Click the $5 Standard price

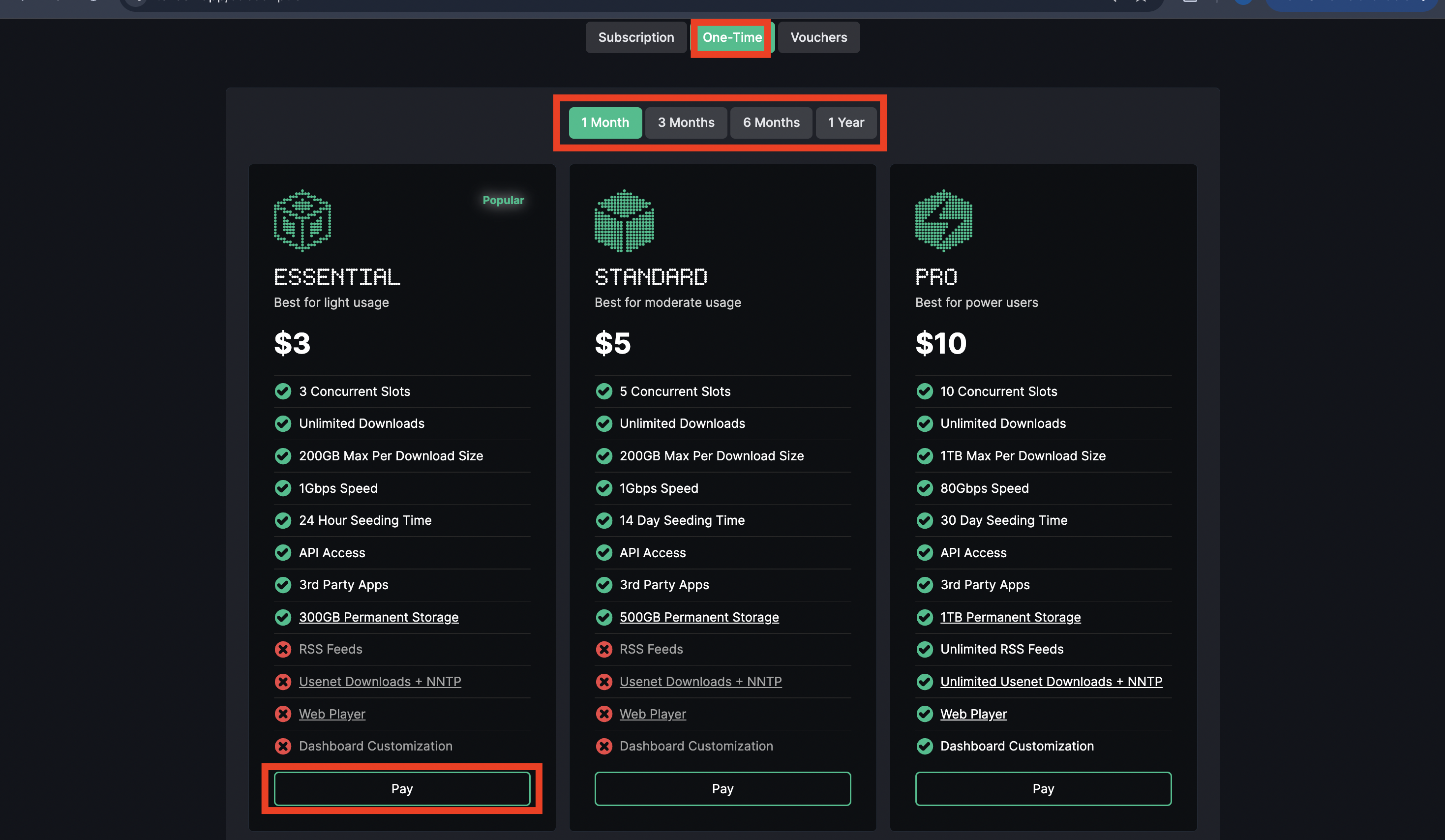pyautogui.click(x=612, y=343)
